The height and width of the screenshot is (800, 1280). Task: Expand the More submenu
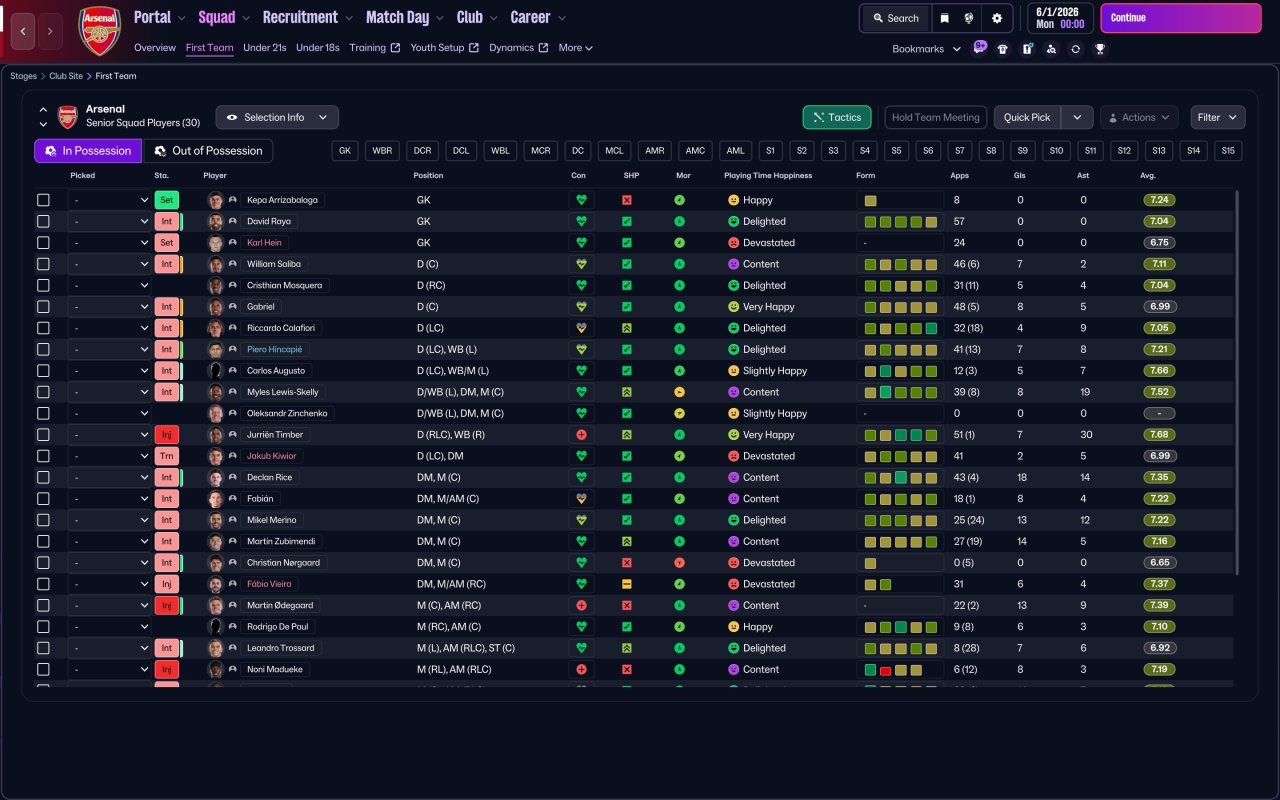[576, 48]
